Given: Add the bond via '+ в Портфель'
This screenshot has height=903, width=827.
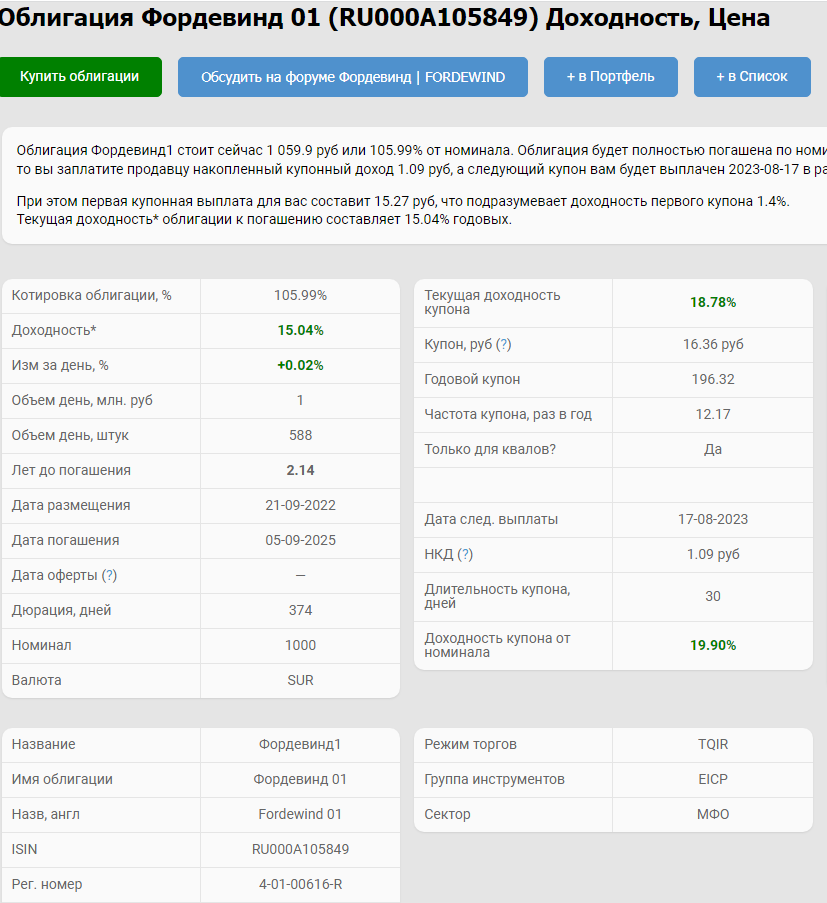Looking at the screenshot, I should (610, 77).
